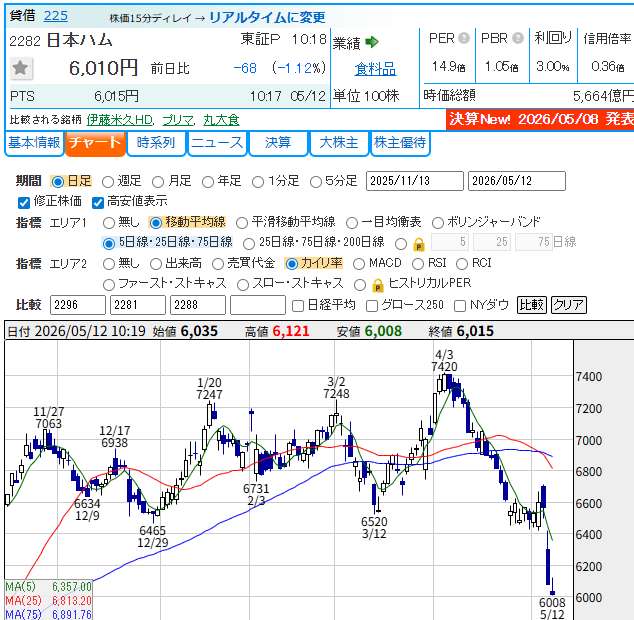This screenshot has width=634, height=620.
Task: Switch to the 時系列 tab
Action: [156, 143]
